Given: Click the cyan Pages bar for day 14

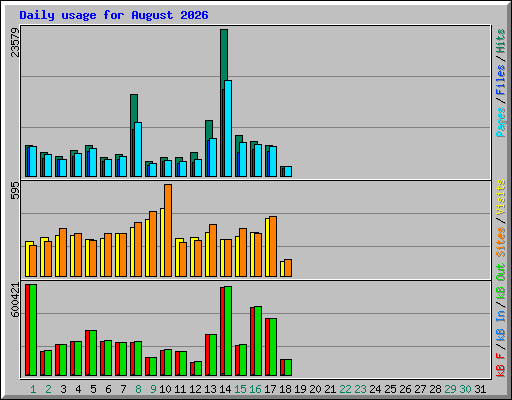Looking at the screenshot, I should [x=228, y=128].
